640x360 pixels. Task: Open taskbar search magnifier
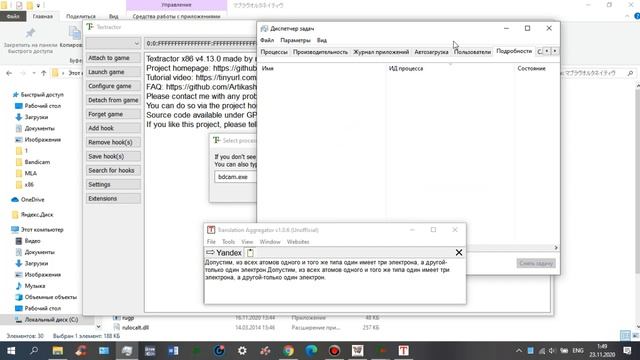[x=34, y=351]
